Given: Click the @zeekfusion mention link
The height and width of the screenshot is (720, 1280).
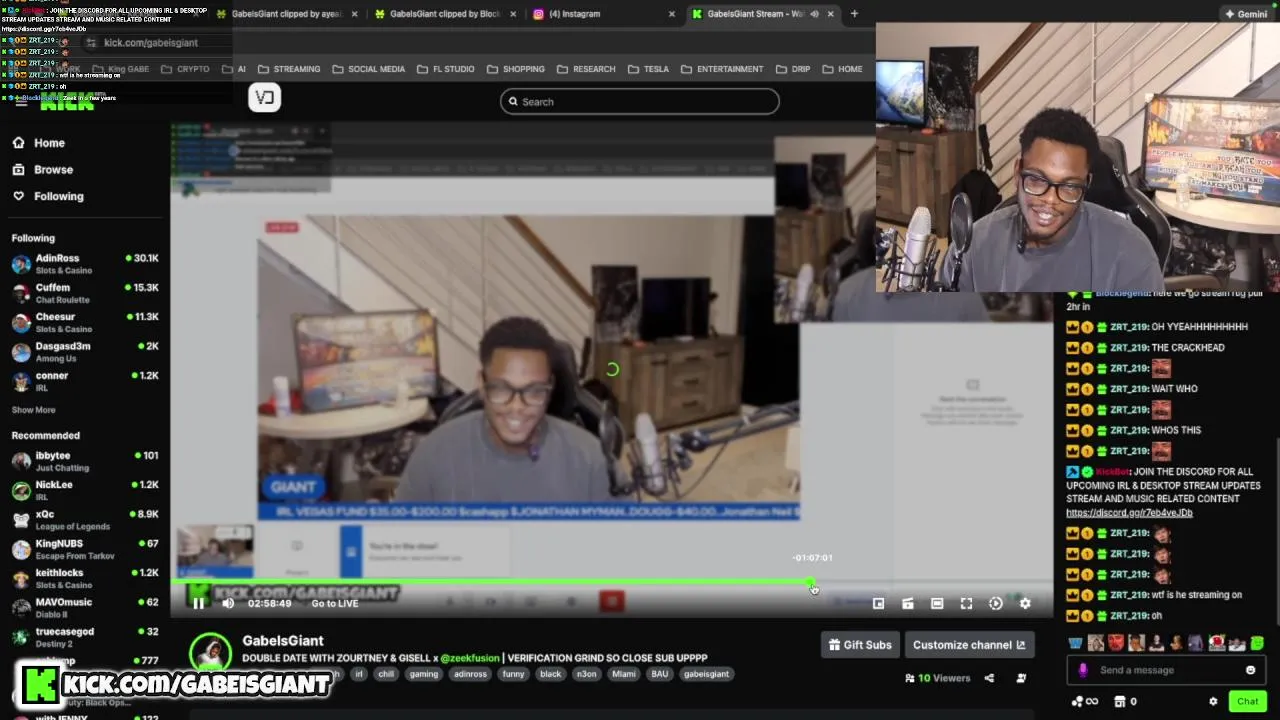Looking at the screenshot, I should [469, 658].
